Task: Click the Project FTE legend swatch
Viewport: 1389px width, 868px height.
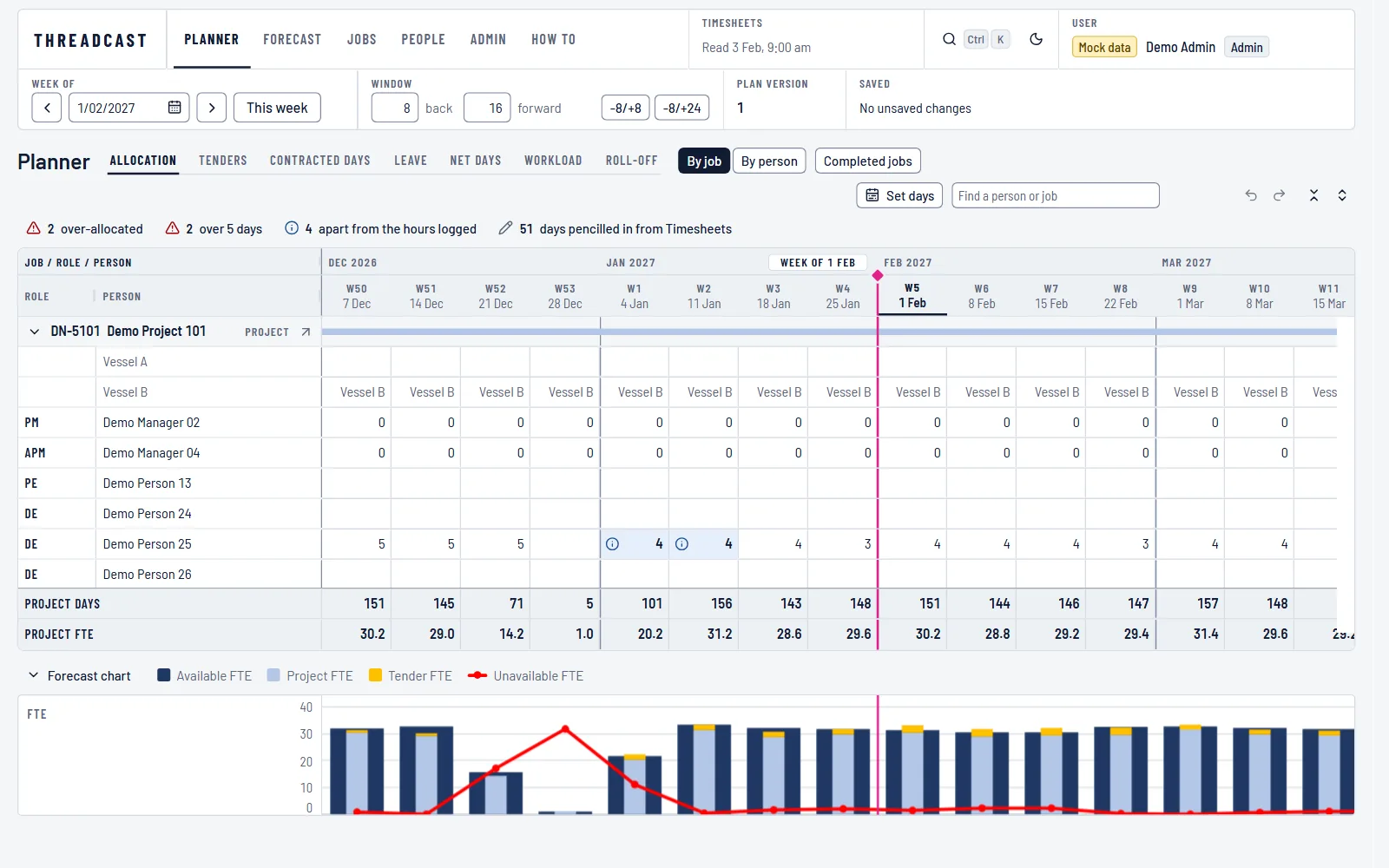Action: click(273, 675)
